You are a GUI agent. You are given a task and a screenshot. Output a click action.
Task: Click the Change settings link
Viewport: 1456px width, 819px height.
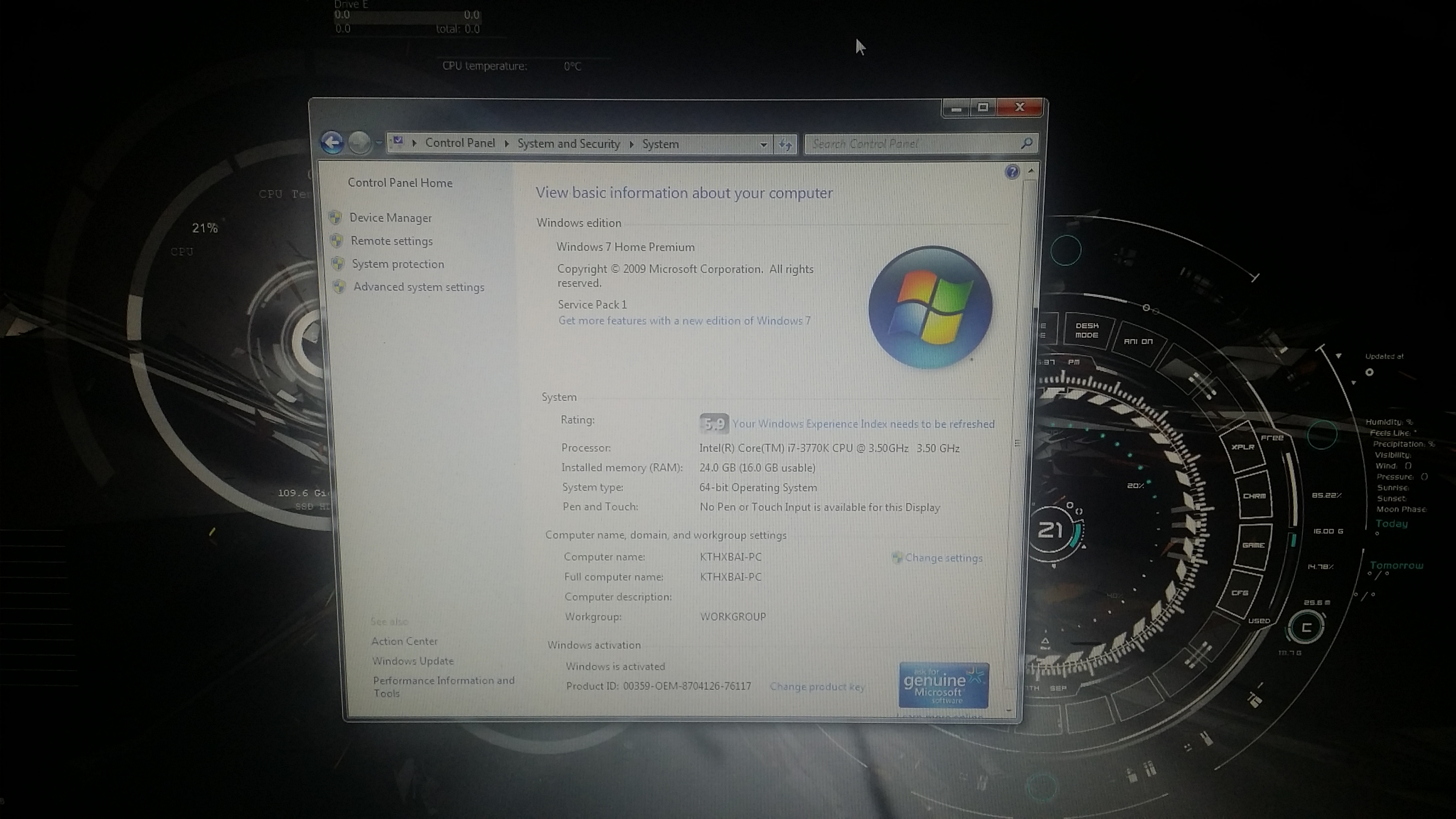coord(943,558)
